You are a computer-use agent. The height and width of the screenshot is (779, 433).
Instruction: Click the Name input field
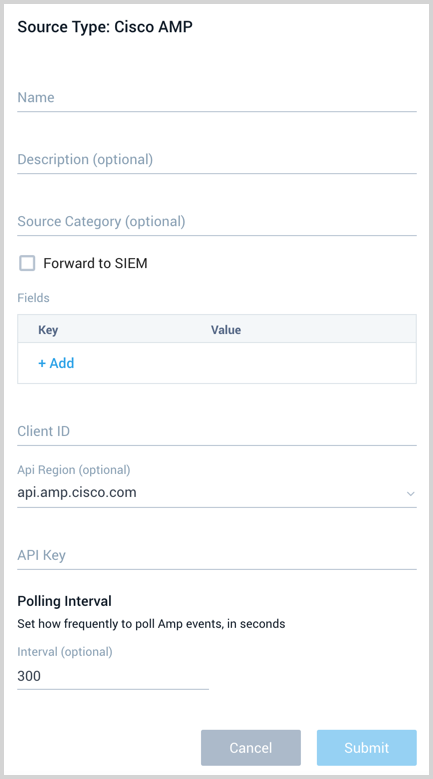point(216,97)
